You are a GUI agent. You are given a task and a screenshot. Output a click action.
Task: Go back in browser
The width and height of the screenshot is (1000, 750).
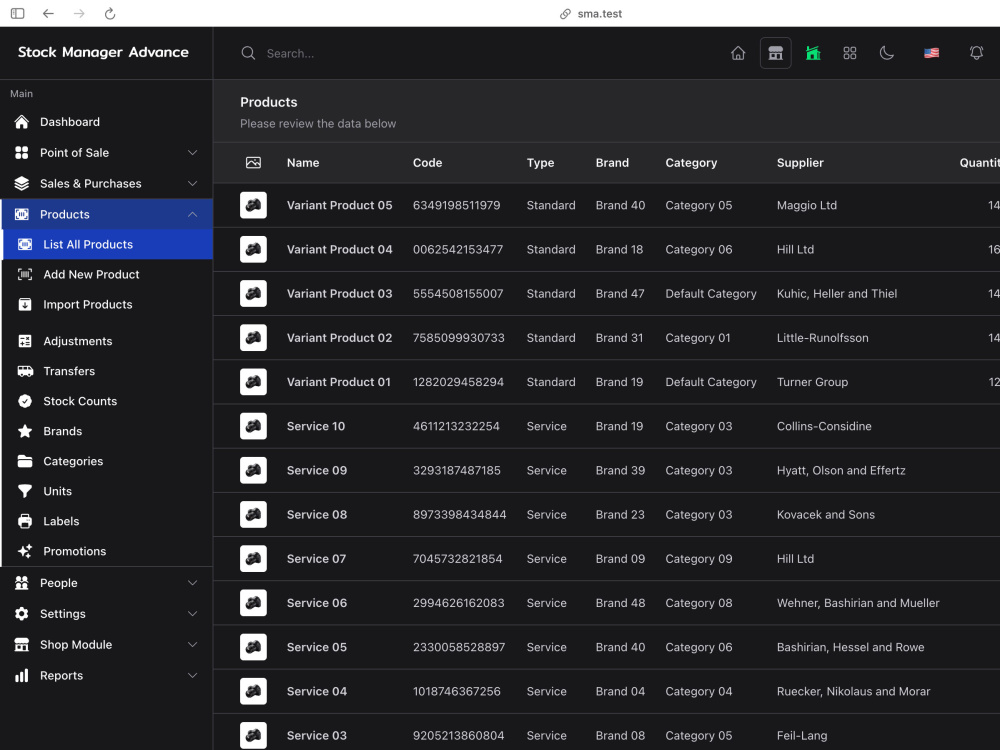point(48,13)
